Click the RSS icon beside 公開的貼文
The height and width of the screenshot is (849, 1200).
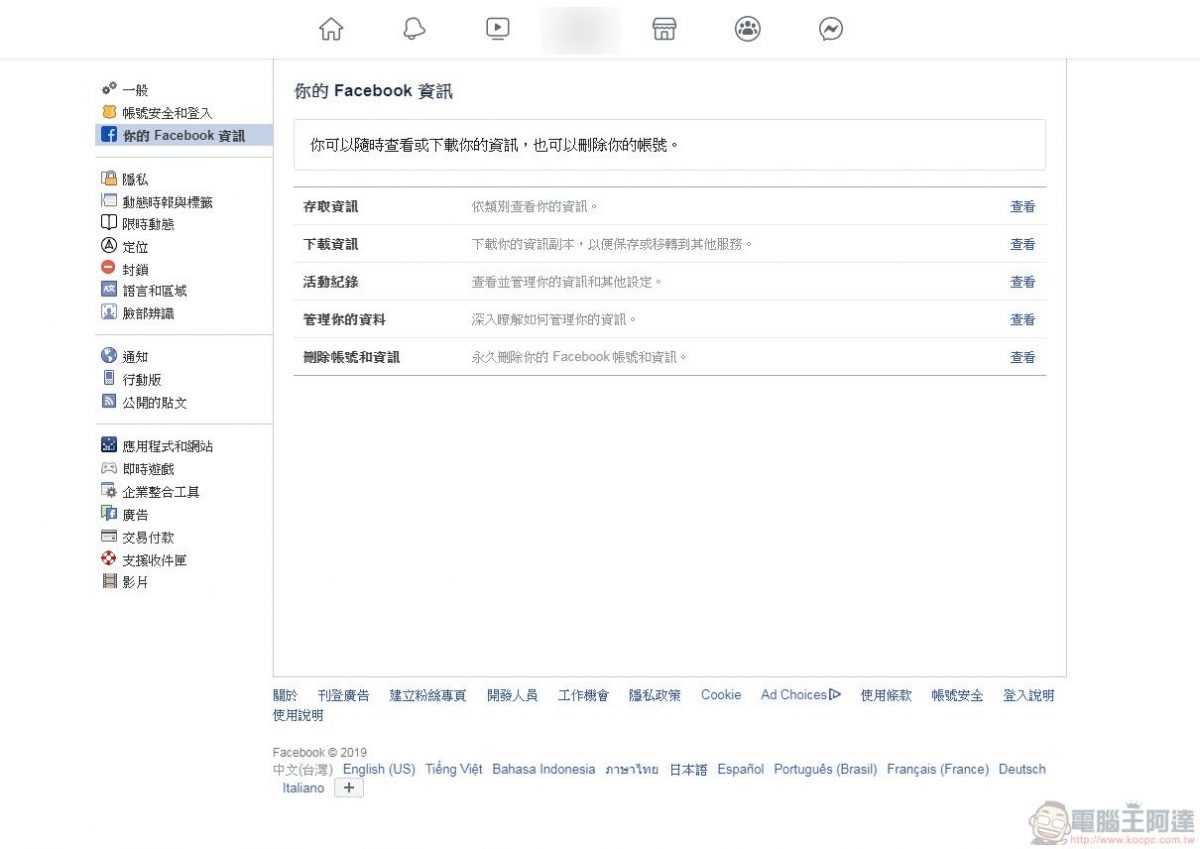tap(109, 402)
